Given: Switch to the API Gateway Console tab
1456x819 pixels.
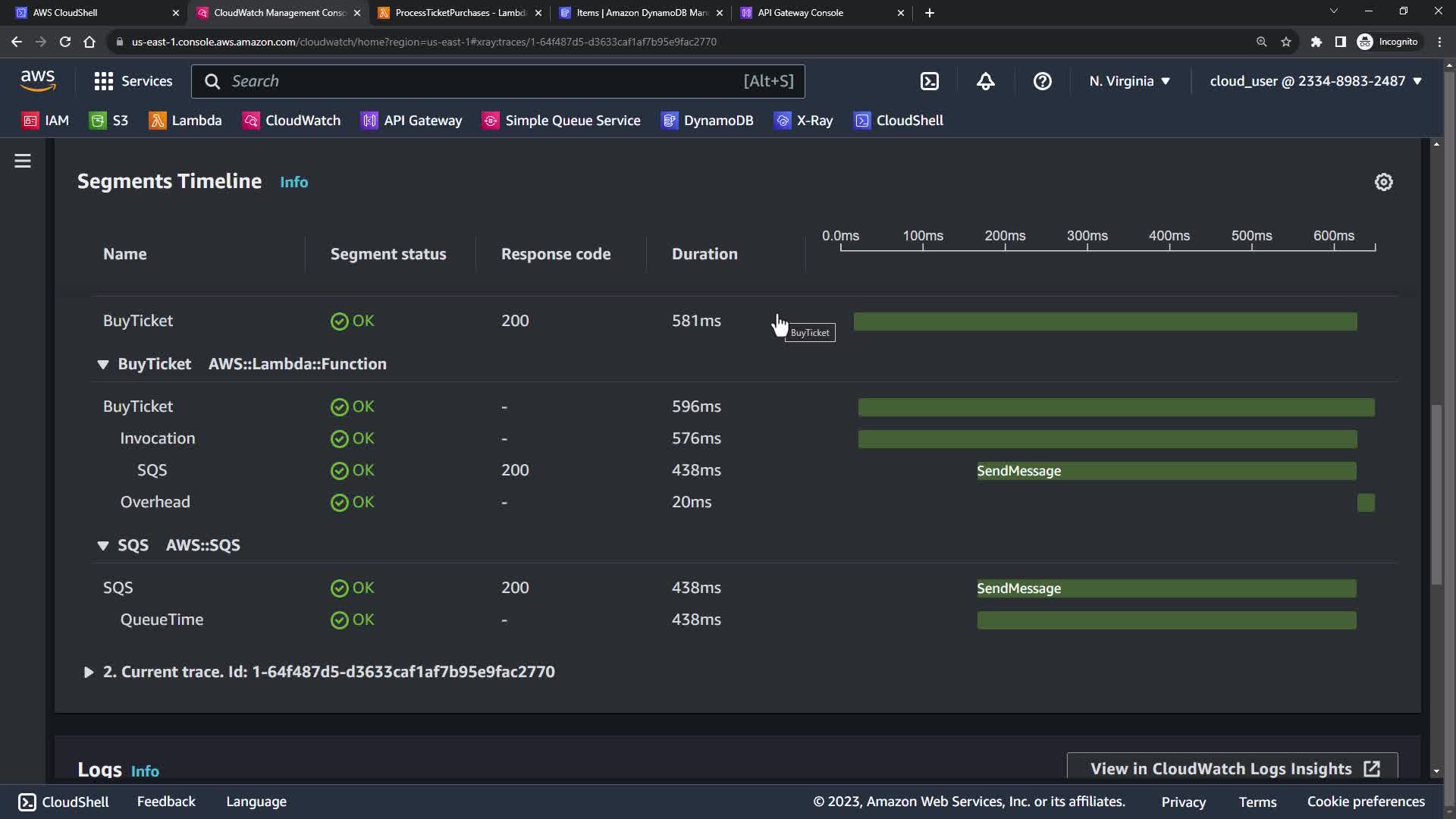Looking at the screenshot, I should [815, 13].
